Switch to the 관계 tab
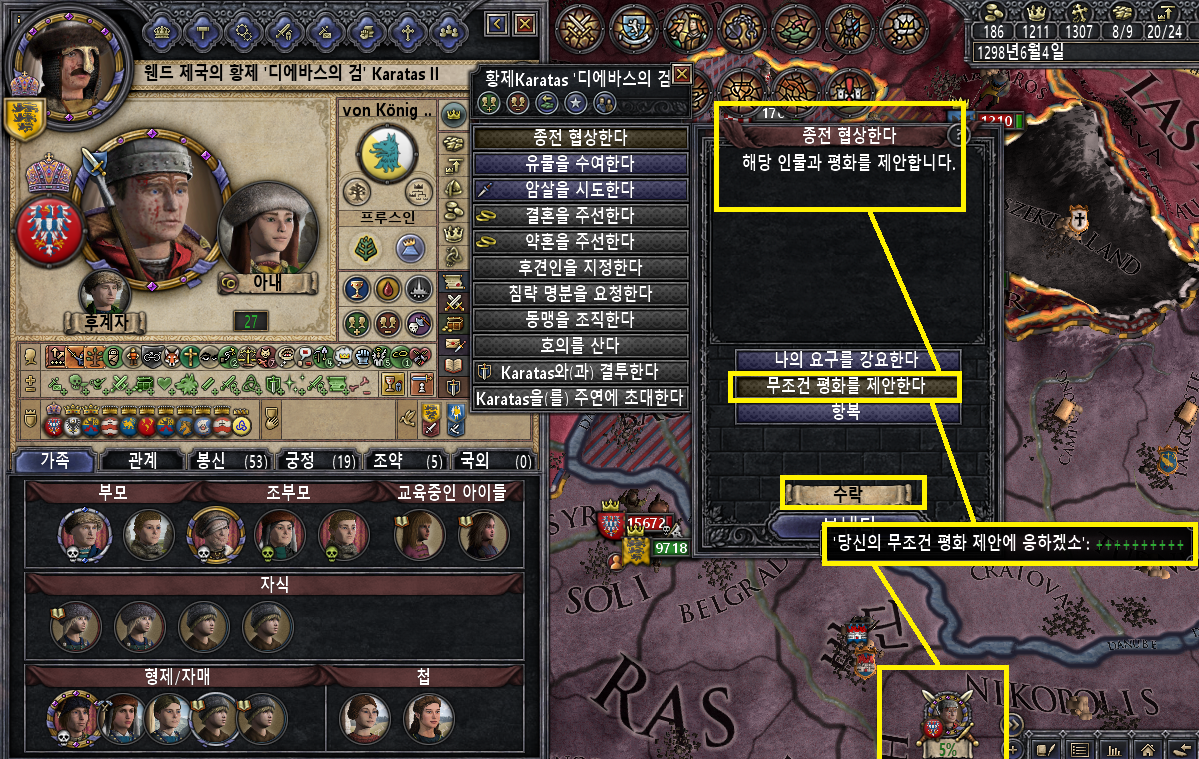 141,461
